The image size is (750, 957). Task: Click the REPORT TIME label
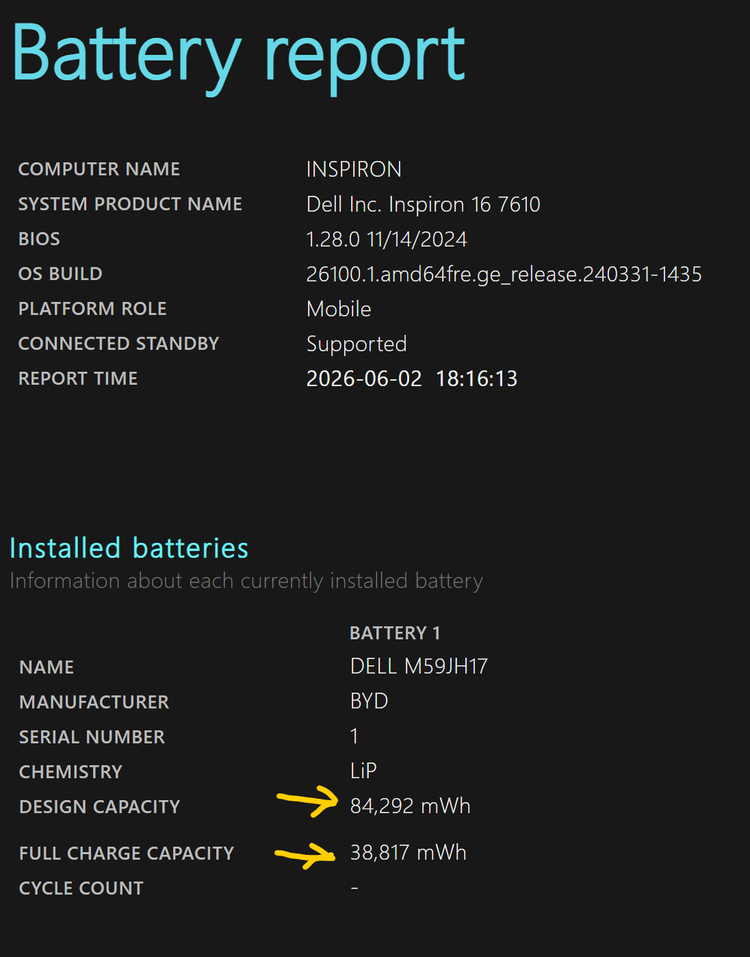point(78,378)
